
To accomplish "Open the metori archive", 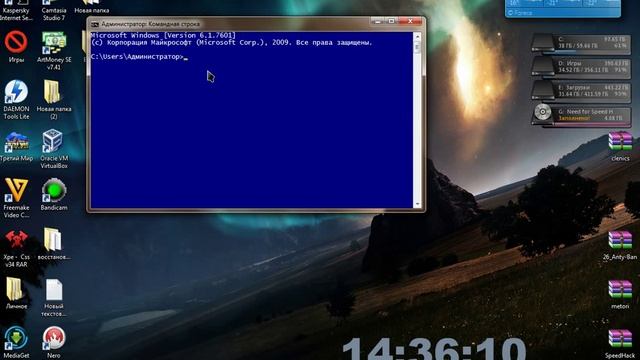I will tap(620, 294).
